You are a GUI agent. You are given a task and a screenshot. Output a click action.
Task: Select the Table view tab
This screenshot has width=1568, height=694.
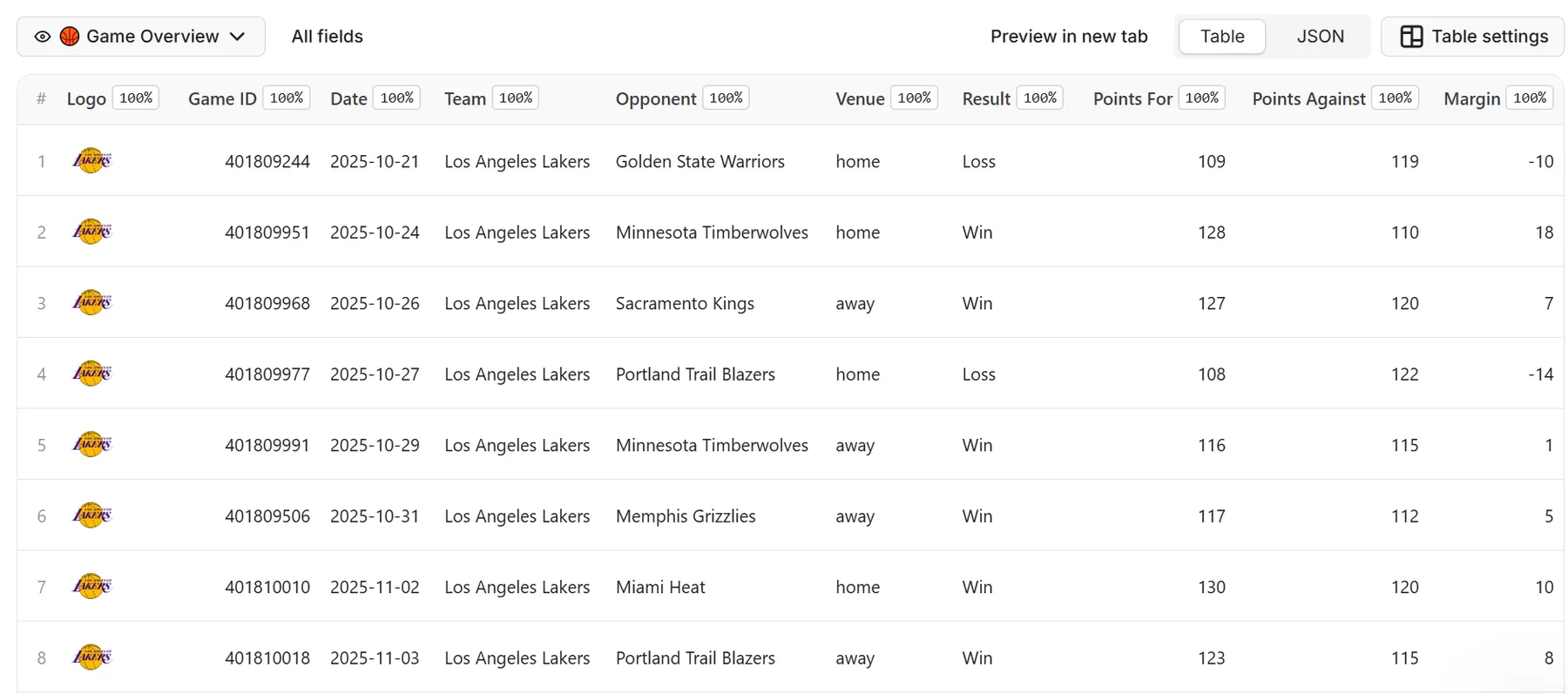pos(1221,37)
